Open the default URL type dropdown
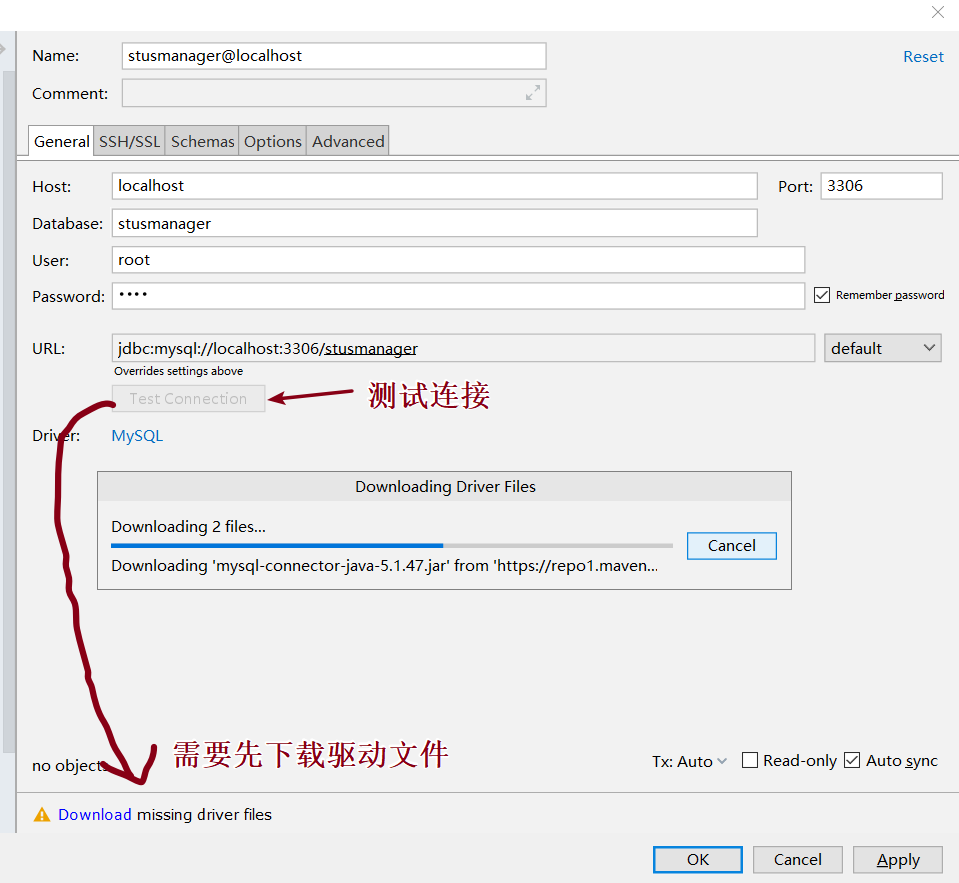 click(883, 348)
